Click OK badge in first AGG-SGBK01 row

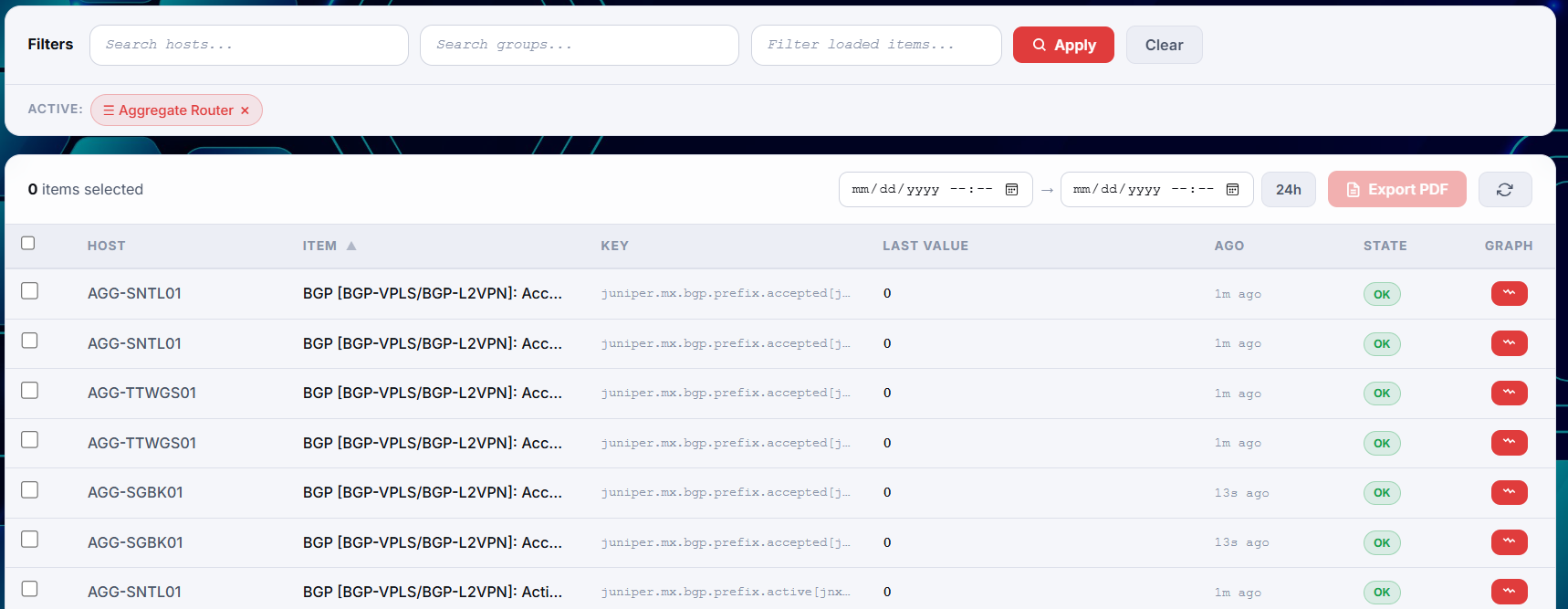pyautogui.click(x=1382, y=493)
